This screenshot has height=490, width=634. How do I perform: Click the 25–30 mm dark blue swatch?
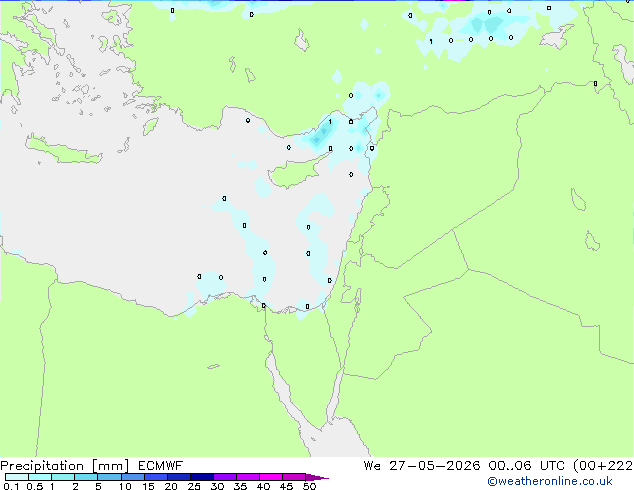pyautogui.click(x=201, y=477)
